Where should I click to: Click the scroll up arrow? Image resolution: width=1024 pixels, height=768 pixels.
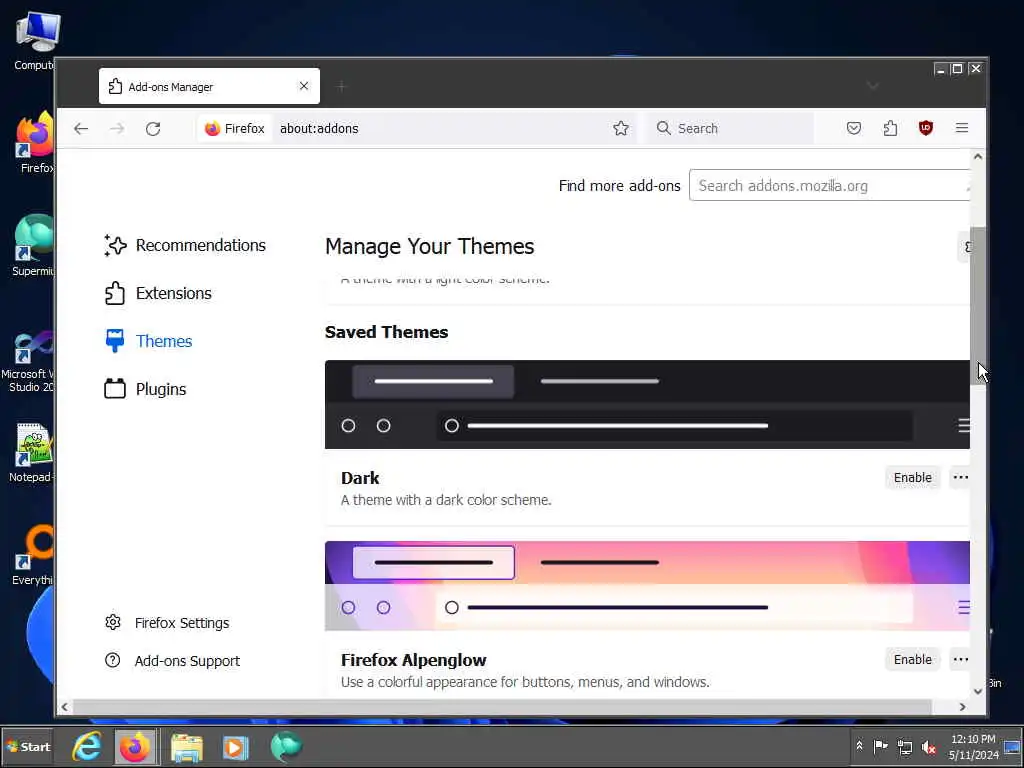point(978,157)
